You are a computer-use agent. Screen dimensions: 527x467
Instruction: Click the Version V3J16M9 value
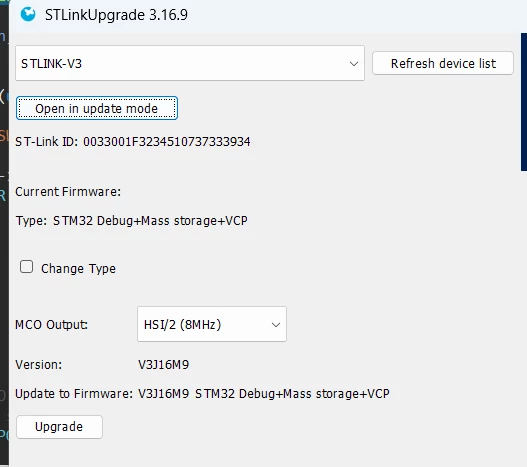pos(164,365)
